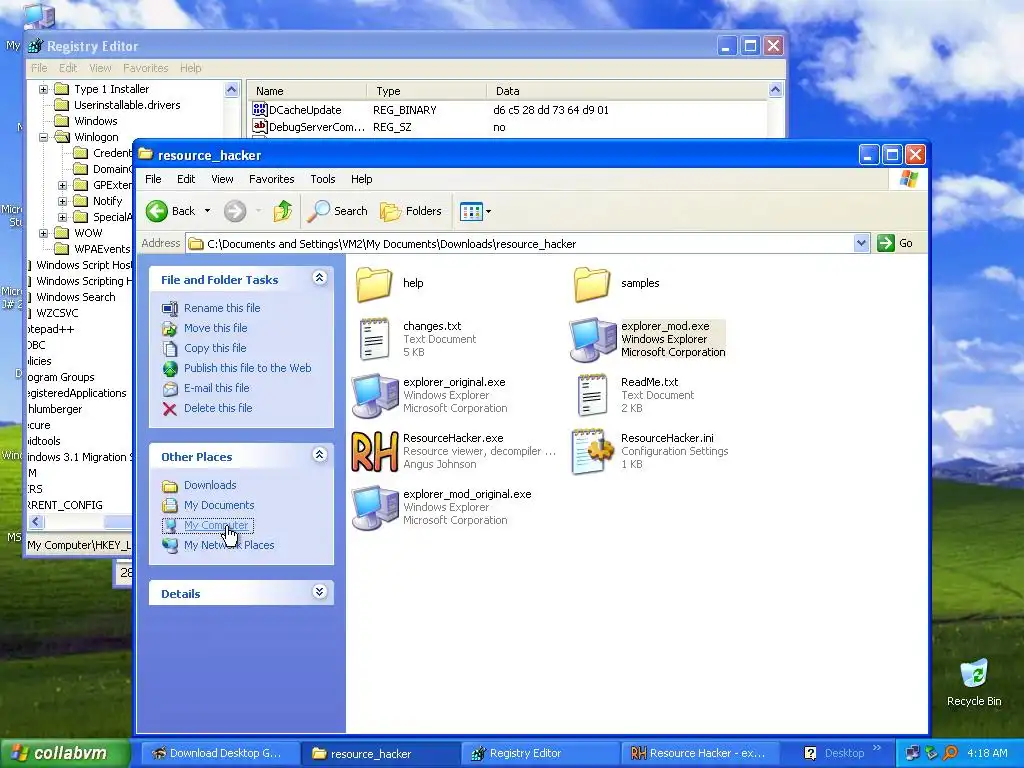
Task: Select the ResourceHacker.ini settings icon
Action: point(592,451)
